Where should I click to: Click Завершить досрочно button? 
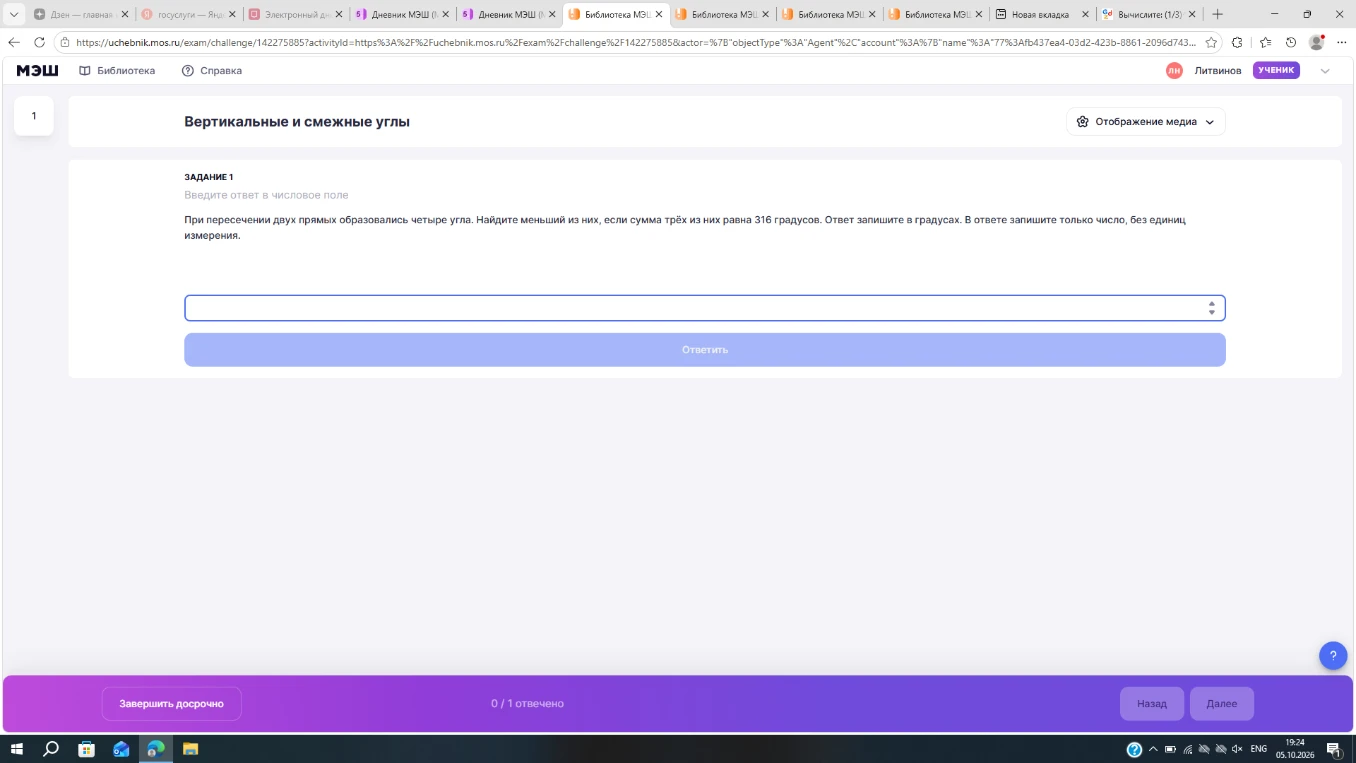pyautogui.click(x=172, y=704)
